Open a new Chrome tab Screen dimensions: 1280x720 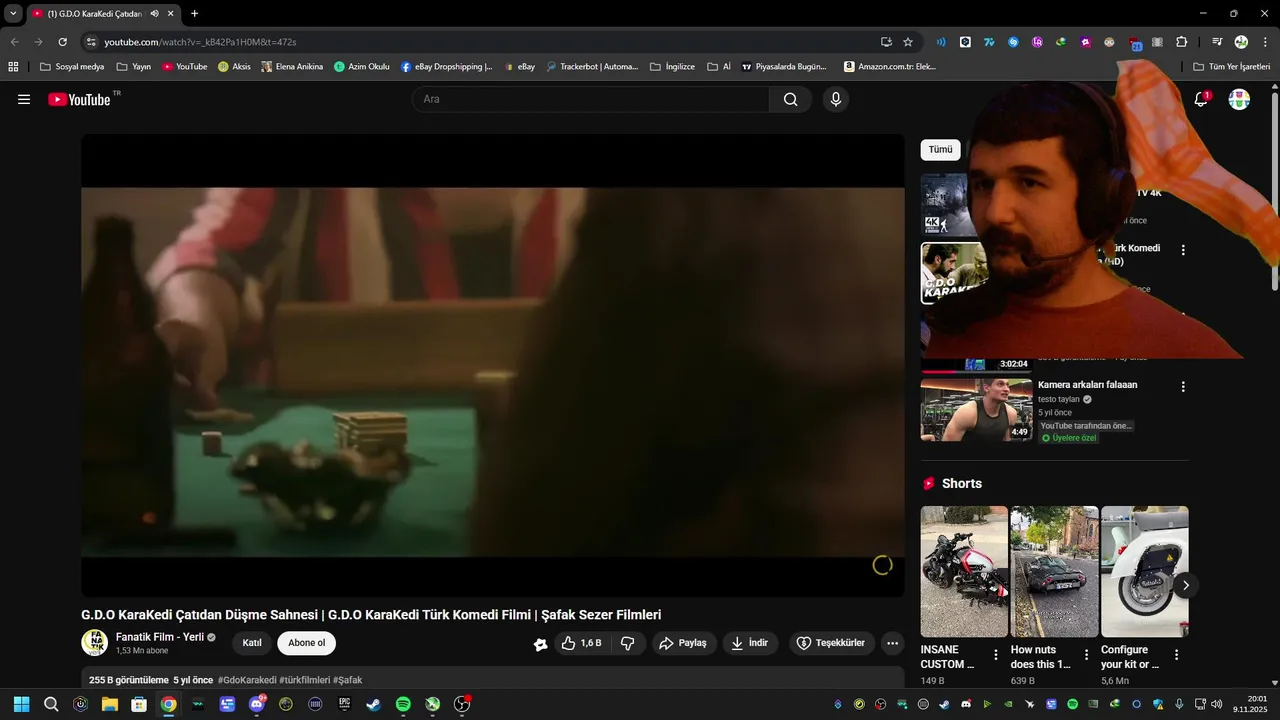coord(194,13)
